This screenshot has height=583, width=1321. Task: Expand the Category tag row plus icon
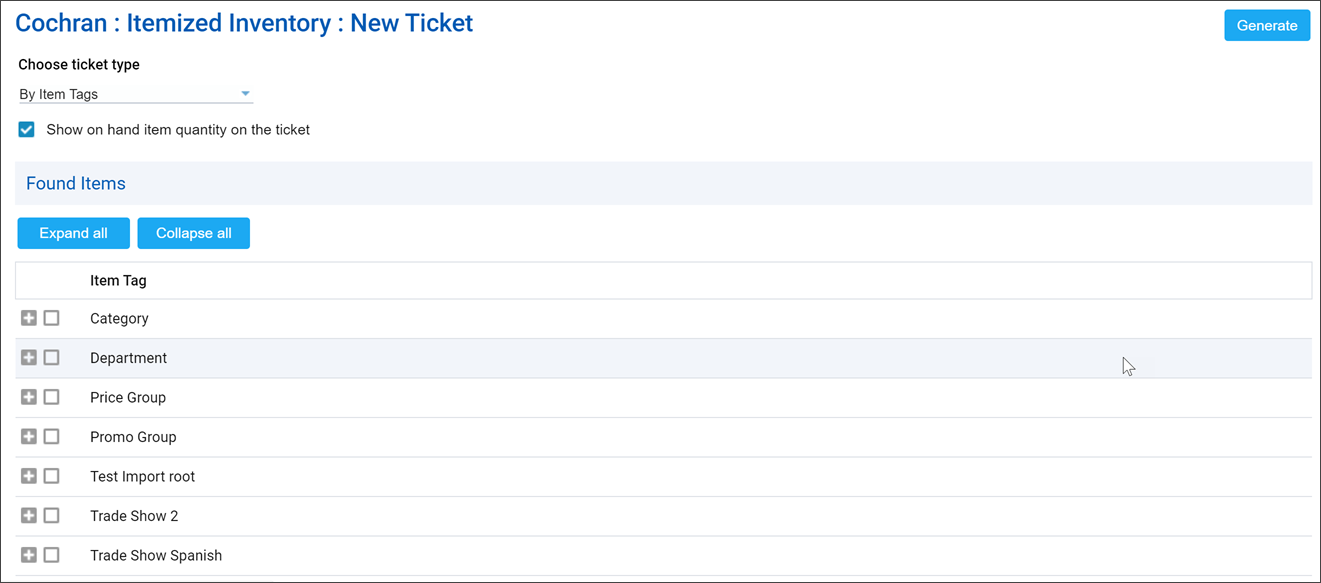tap(29, 318)
